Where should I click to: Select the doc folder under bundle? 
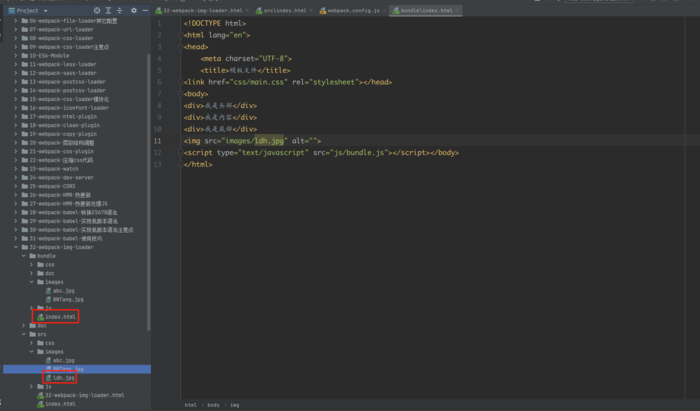pyautogui.click(x=46, y=273)
